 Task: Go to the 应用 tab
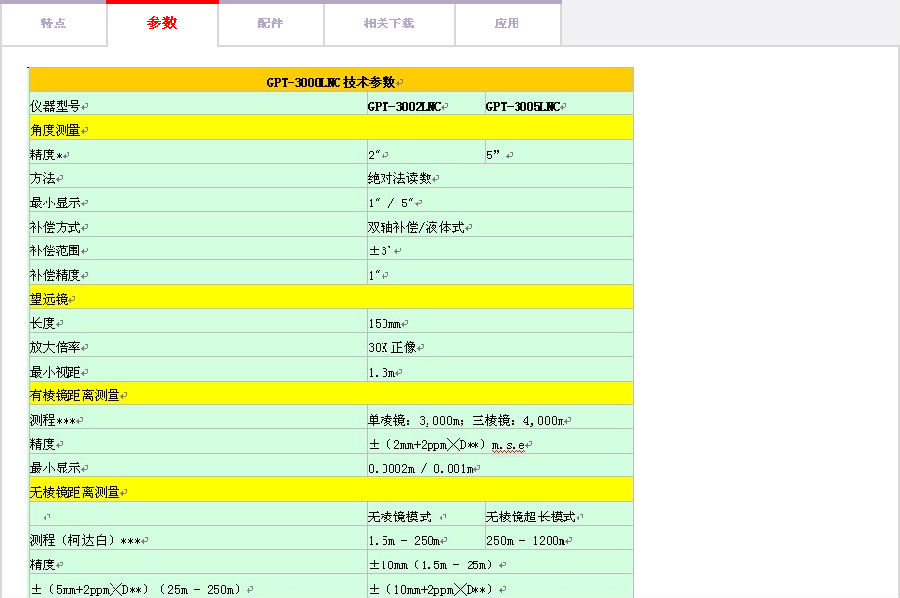click(507, 23)
